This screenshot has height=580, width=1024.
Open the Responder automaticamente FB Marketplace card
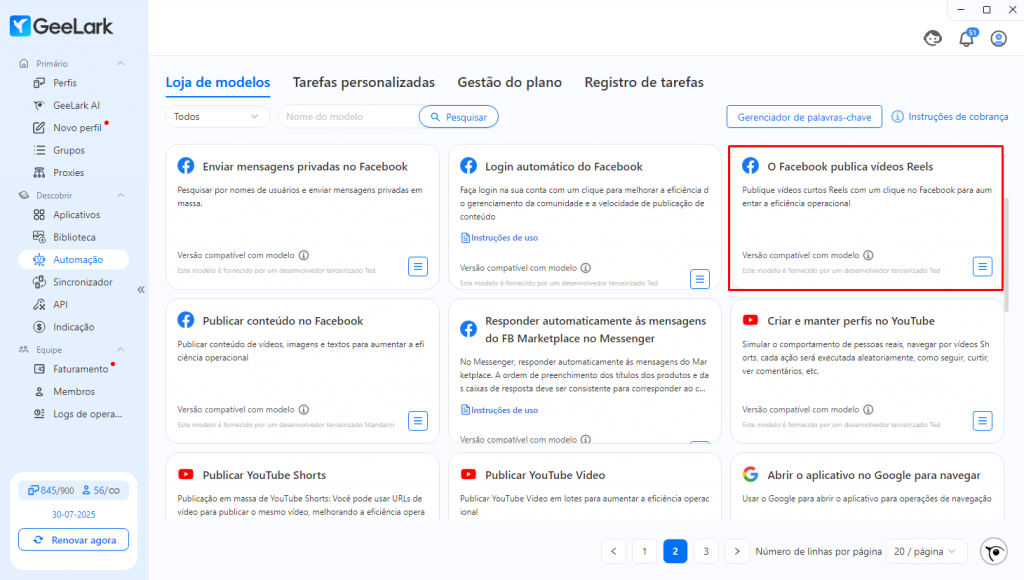[584, 371]
